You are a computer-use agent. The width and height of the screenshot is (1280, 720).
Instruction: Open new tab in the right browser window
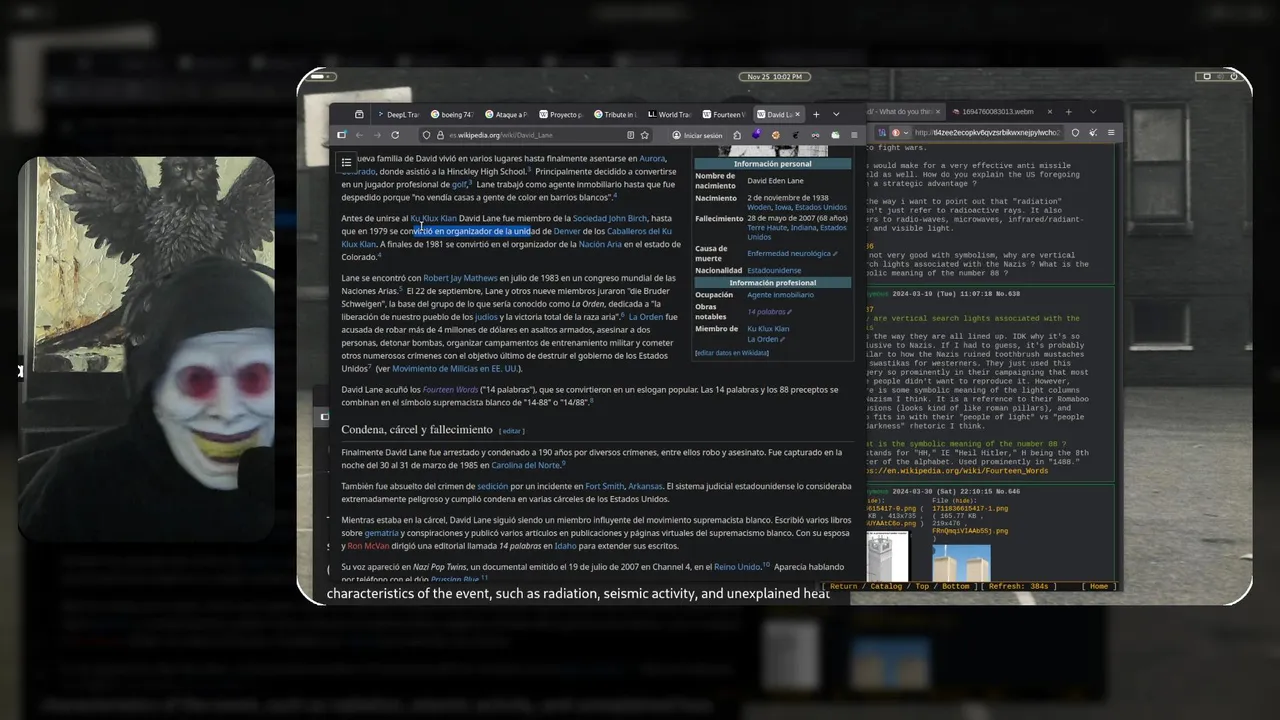click(x=1068, y=112)
